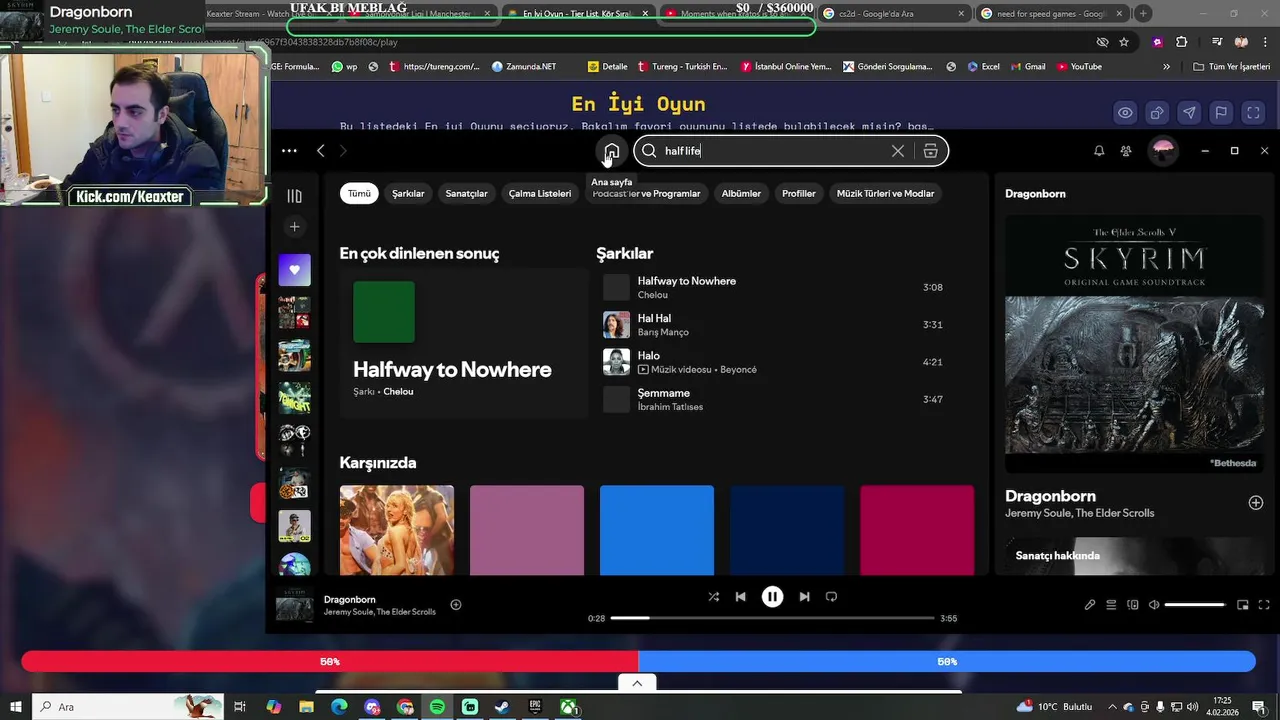
Task: Toggle repeat in the Spotify player
Action: [831, 597]
